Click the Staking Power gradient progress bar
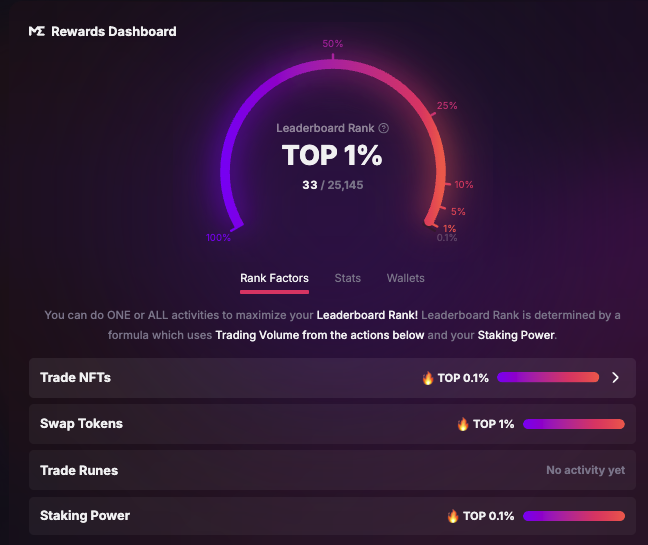 (x=574, y=516)
